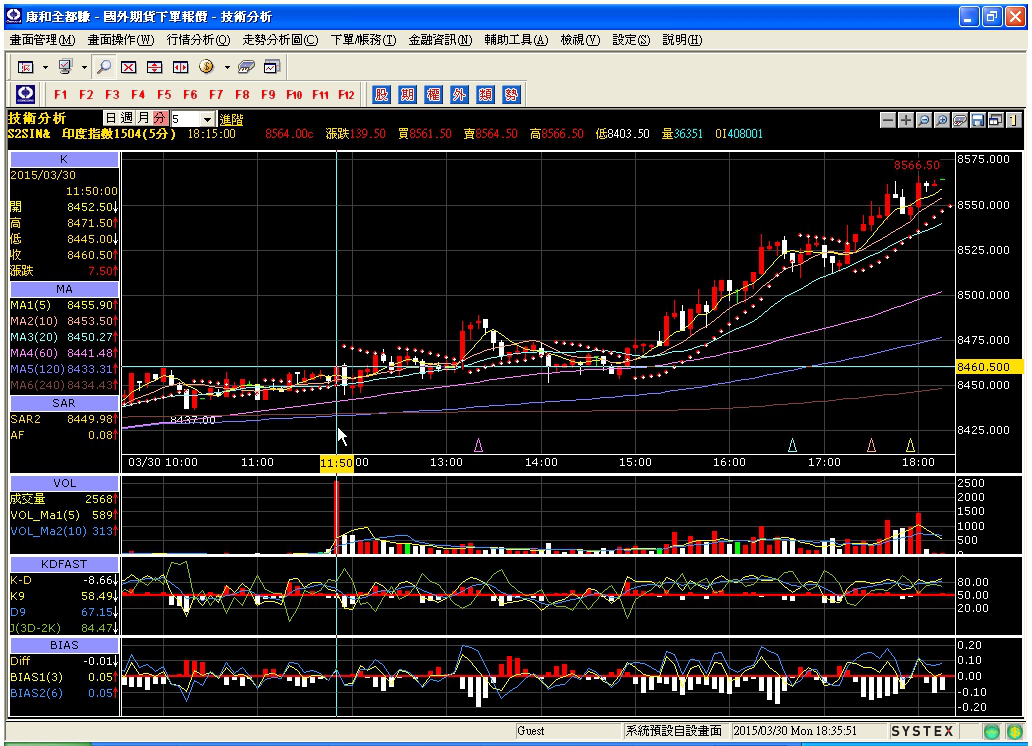
Task: Click the monitor with checkmark toolbar icon
Action: coord(65,67)
